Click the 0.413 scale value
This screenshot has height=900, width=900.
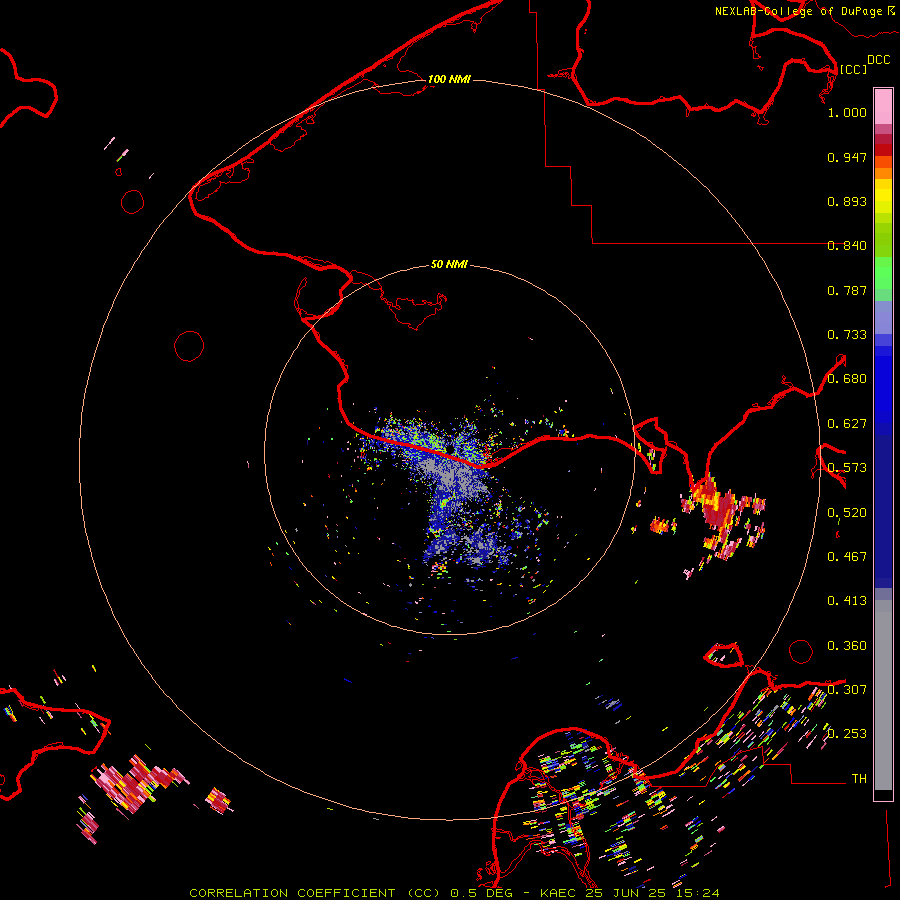point(847,601)
